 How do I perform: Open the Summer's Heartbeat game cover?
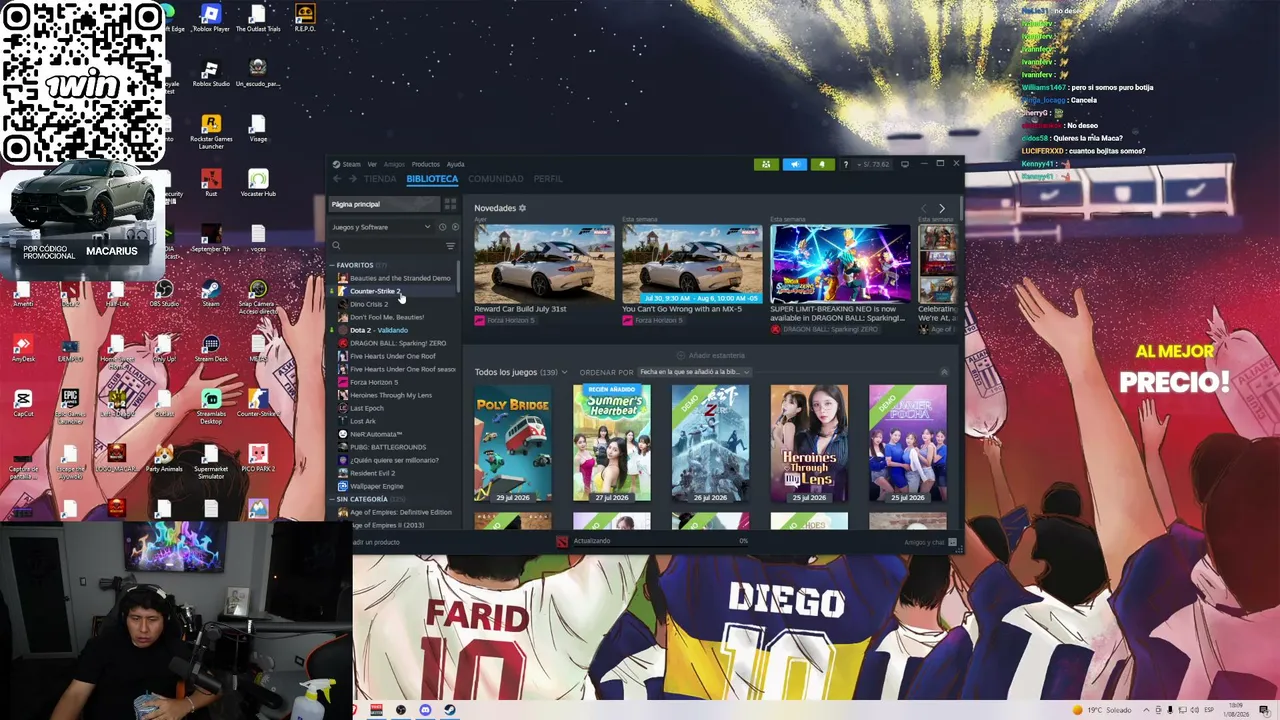click(611, 443)
